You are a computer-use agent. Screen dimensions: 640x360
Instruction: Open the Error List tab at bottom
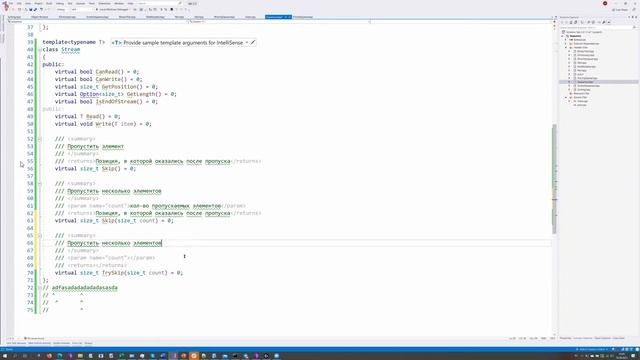coord(77,343)
